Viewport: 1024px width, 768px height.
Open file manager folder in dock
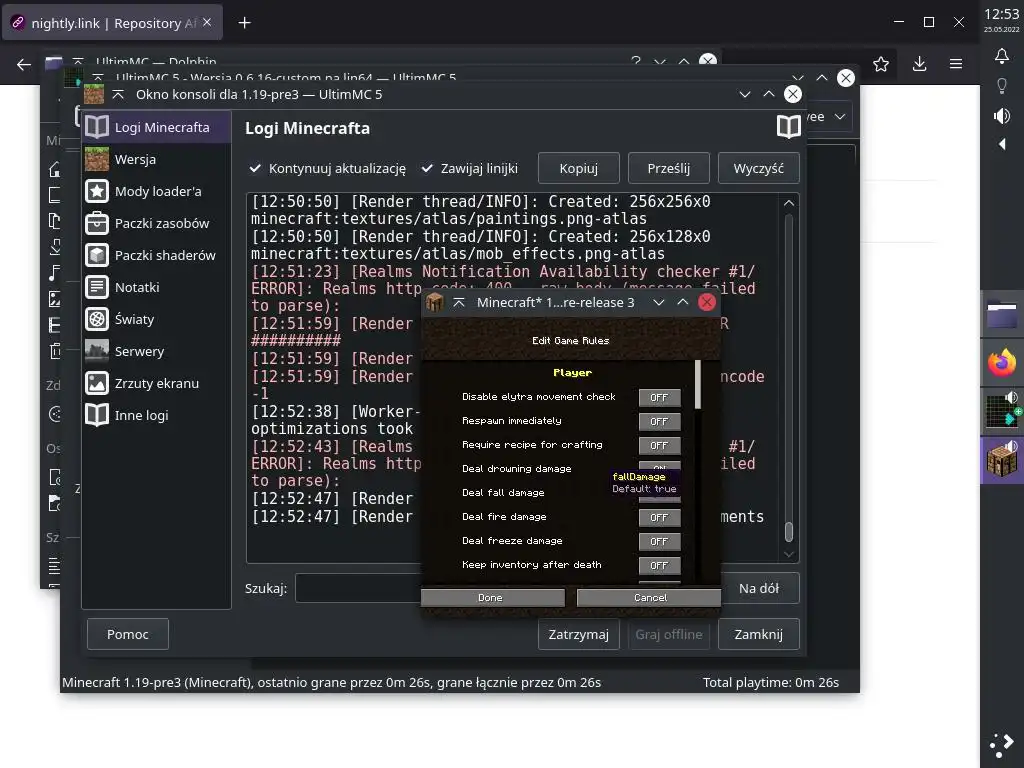click(1002, 315)
